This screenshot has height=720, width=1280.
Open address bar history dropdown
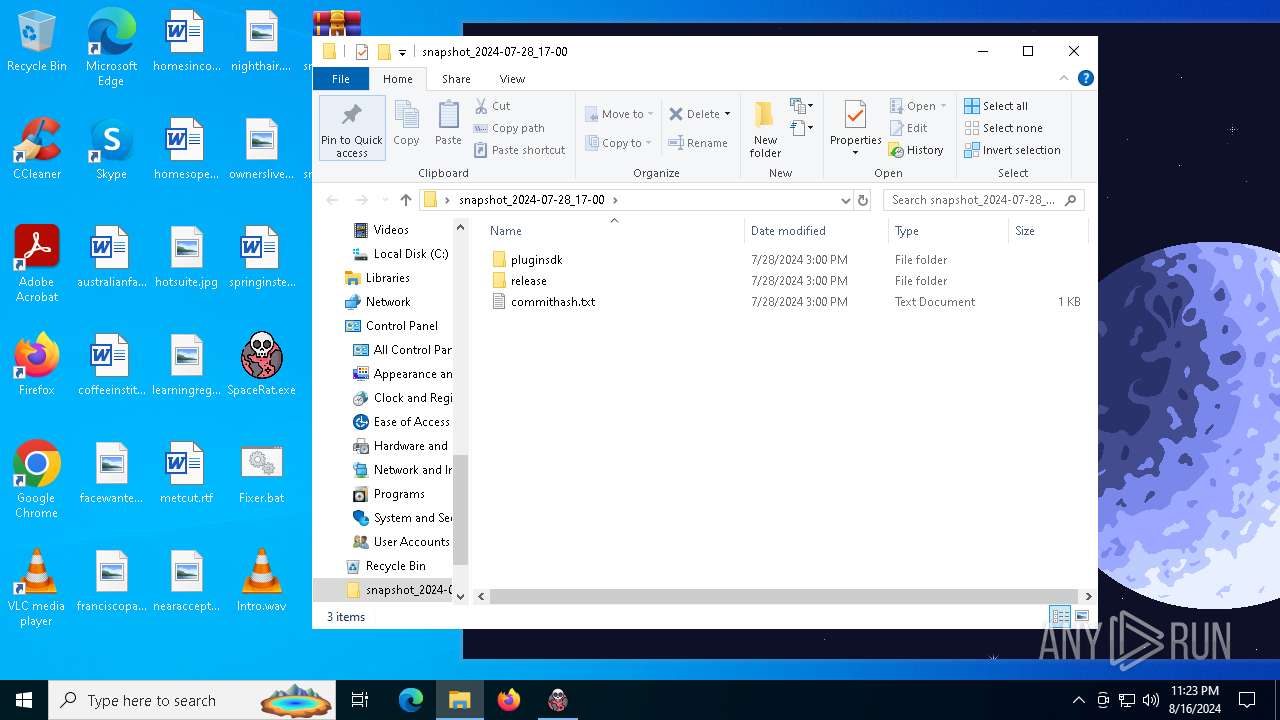click(x=845, y=200)
